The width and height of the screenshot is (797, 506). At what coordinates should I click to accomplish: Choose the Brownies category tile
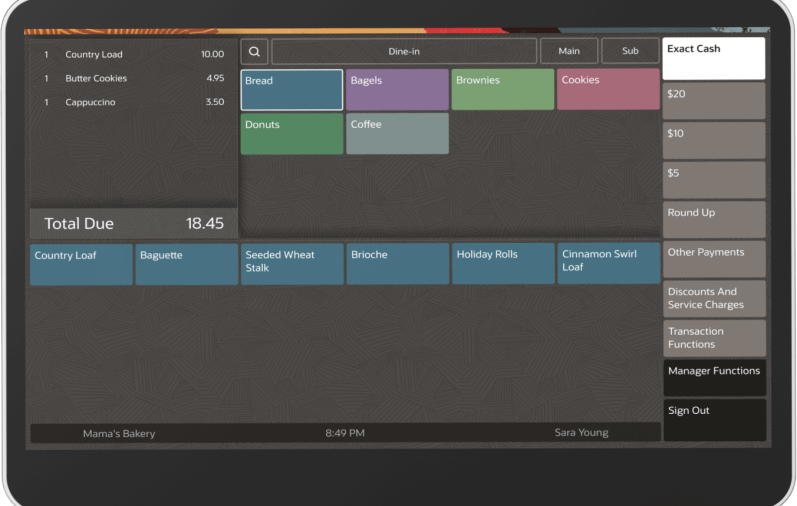click(502, 89)
